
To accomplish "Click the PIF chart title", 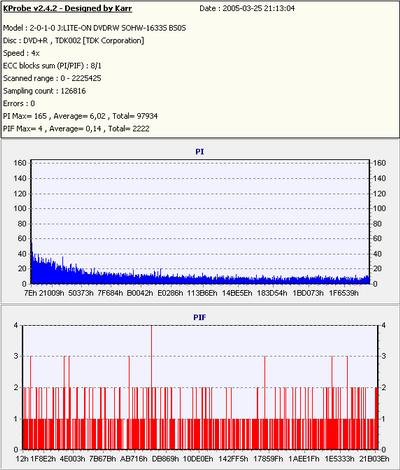I will 200,317.
